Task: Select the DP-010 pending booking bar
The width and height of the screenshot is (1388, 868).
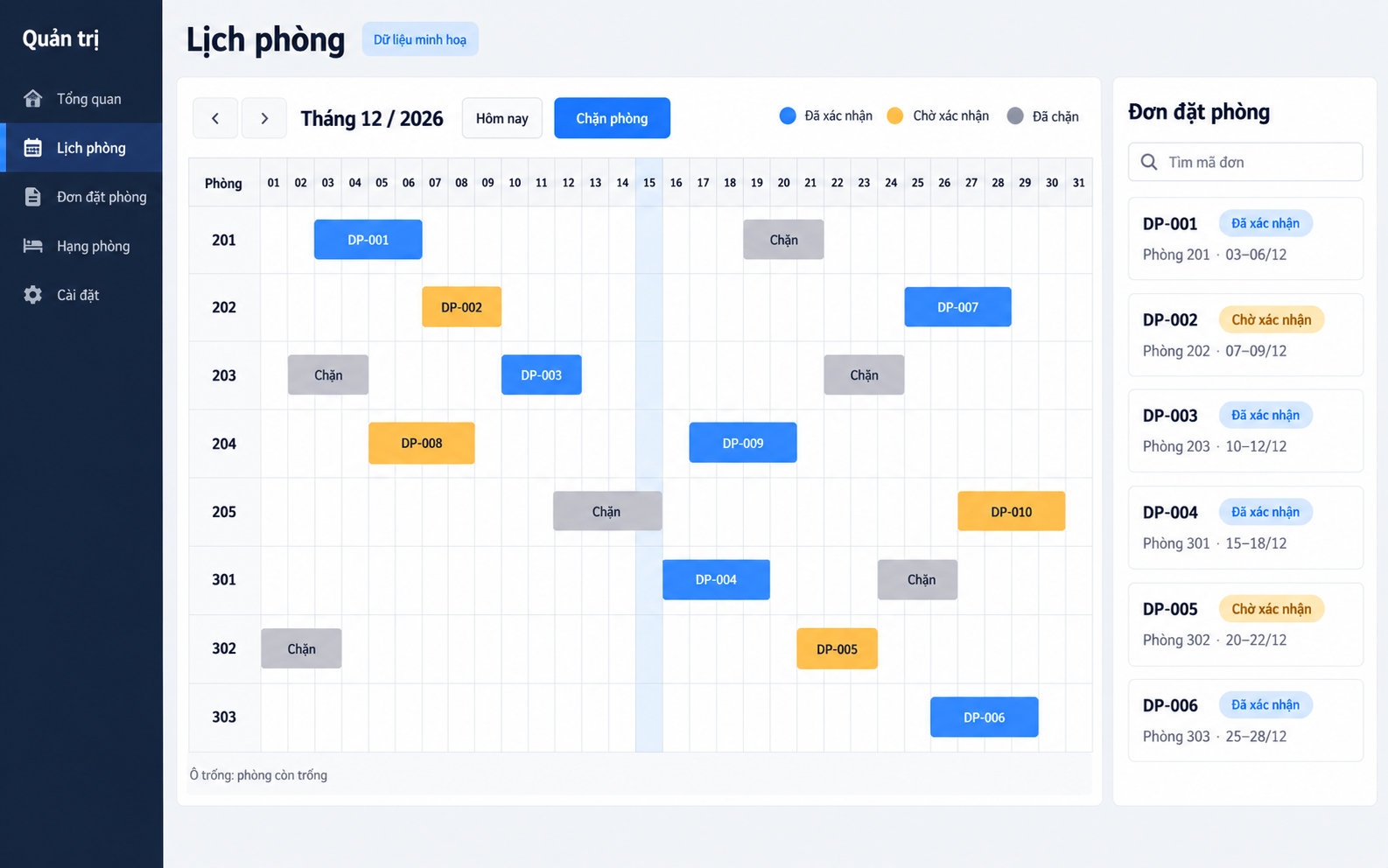Action: (1012, 512)
